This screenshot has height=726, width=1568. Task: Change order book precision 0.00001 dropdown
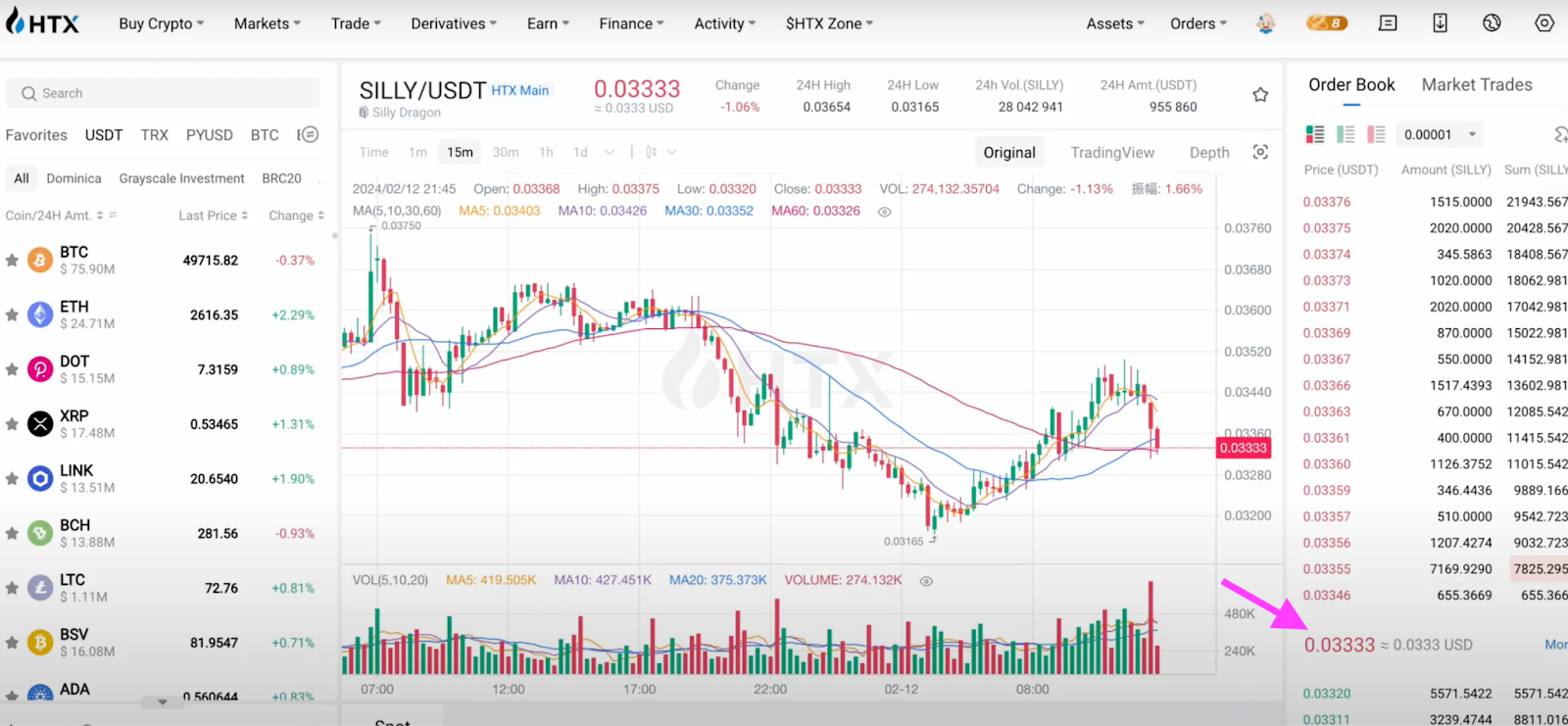[x=1440, y=134]
